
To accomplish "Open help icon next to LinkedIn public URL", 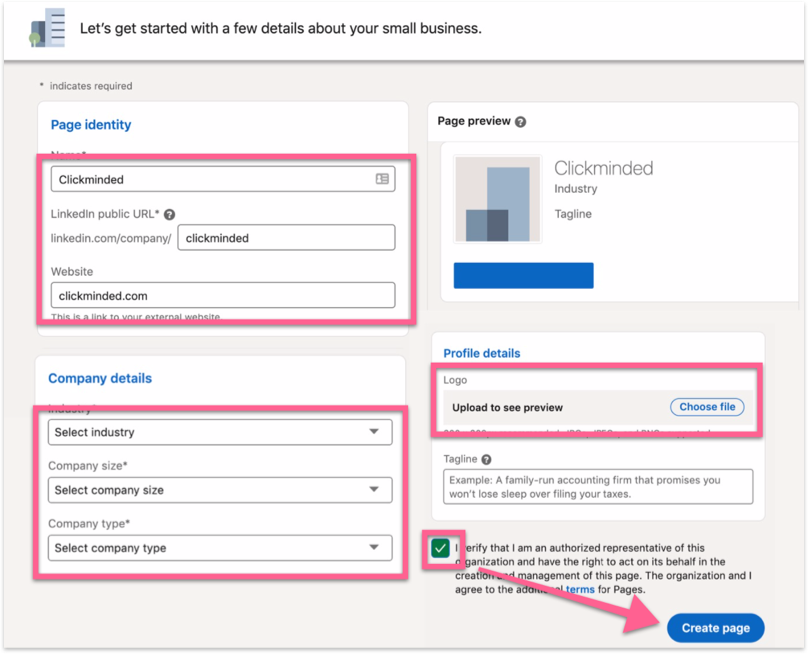I will (169, 214).
